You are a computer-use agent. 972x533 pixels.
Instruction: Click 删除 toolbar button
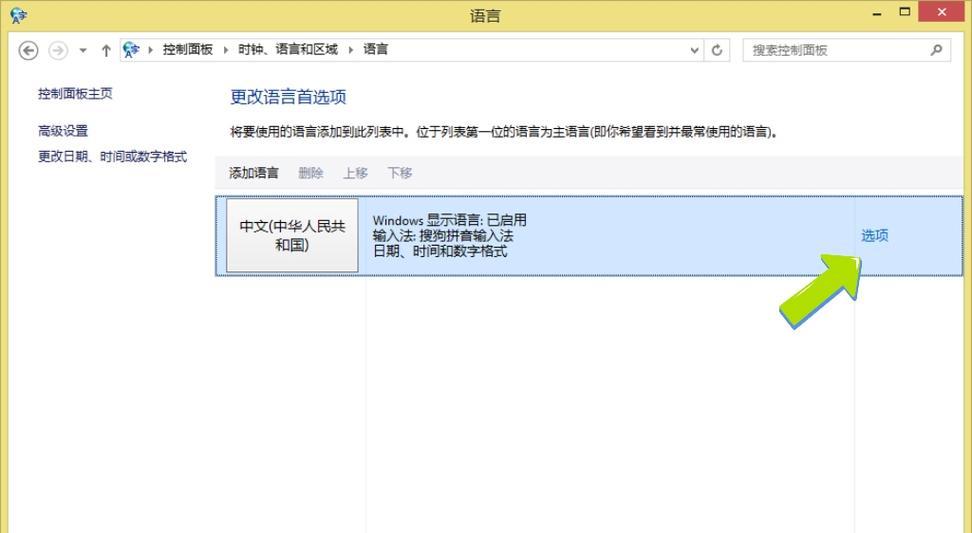[311, 173]
